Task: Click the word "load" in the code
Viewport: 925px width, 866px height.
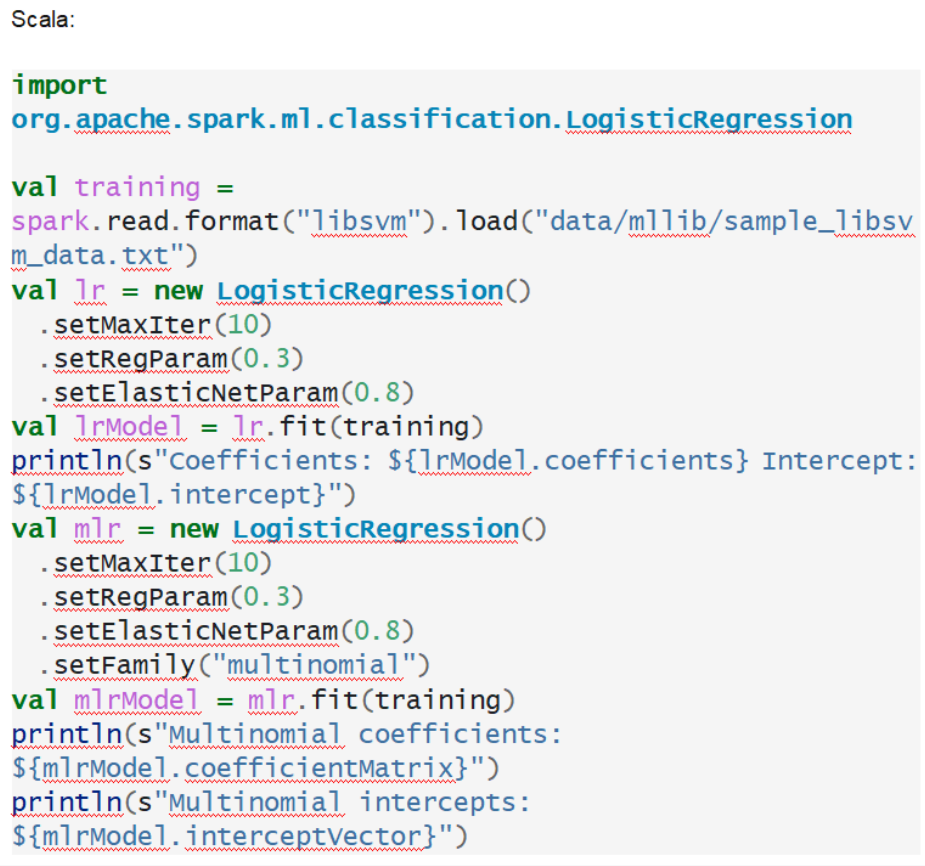Action: [489, 222]
